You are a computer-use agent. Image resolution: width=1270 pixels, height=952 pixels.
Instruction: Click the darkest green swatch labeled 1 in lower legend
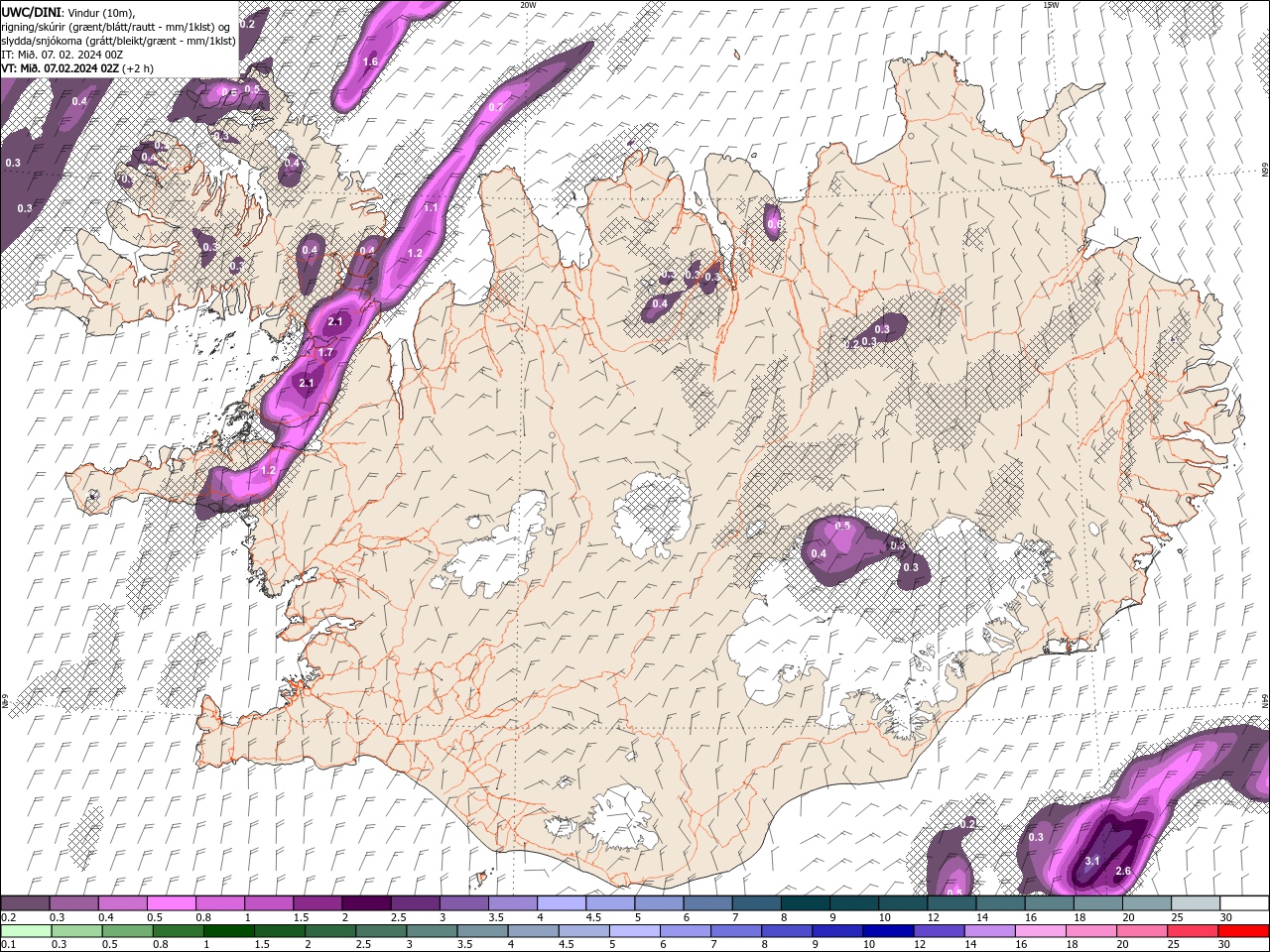(228, 931)
